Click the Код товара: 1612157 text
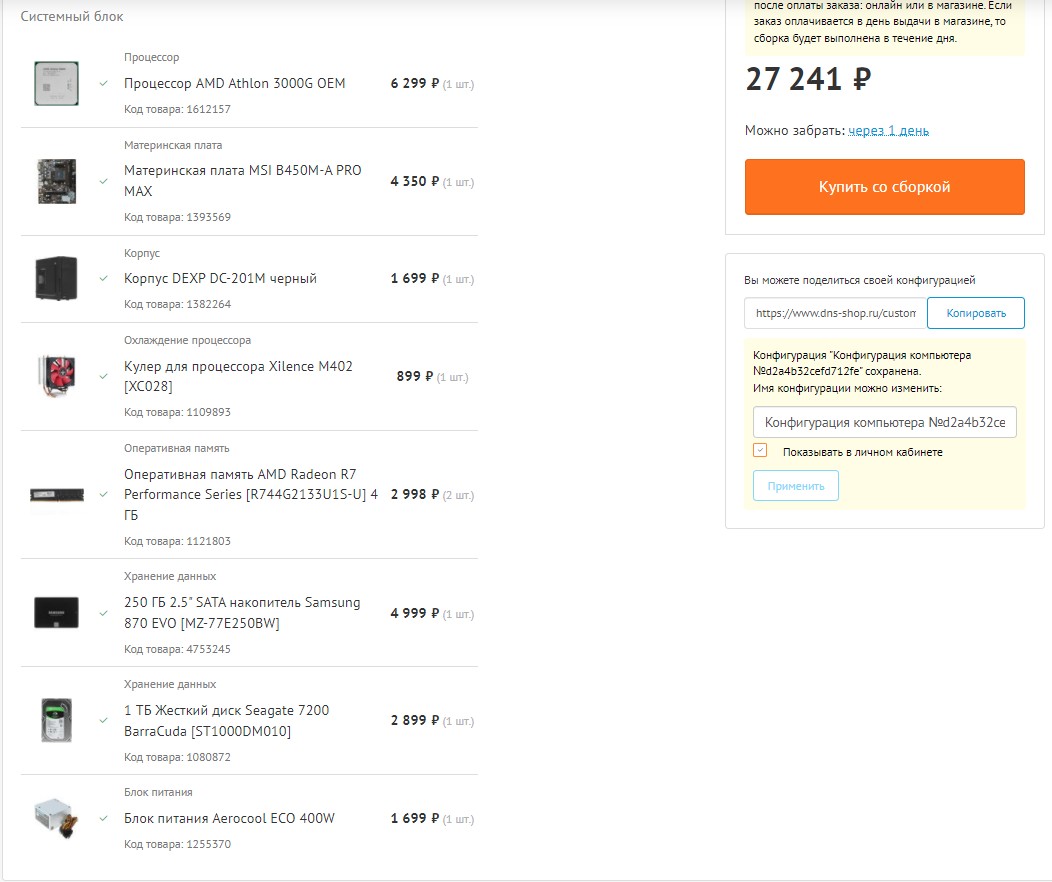The width and height of the screenshot is (1052, 882). tap(177, 109)
